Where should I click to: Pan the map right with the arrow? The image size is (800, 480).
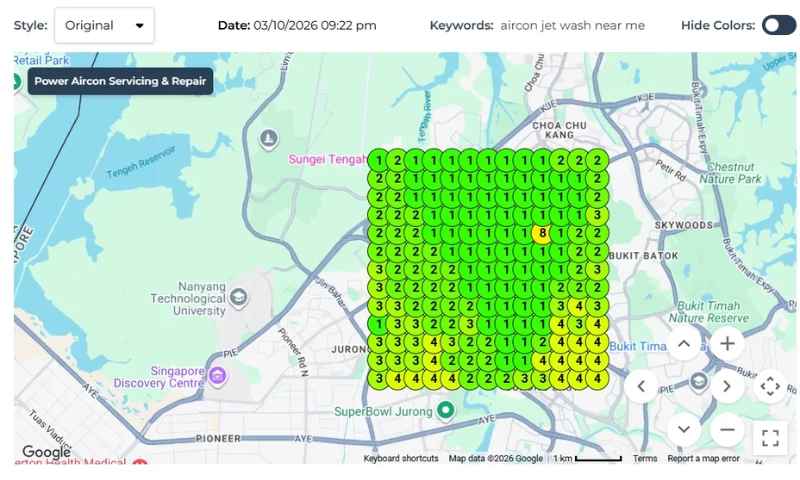pyautogui.click(x=727, y=387)
